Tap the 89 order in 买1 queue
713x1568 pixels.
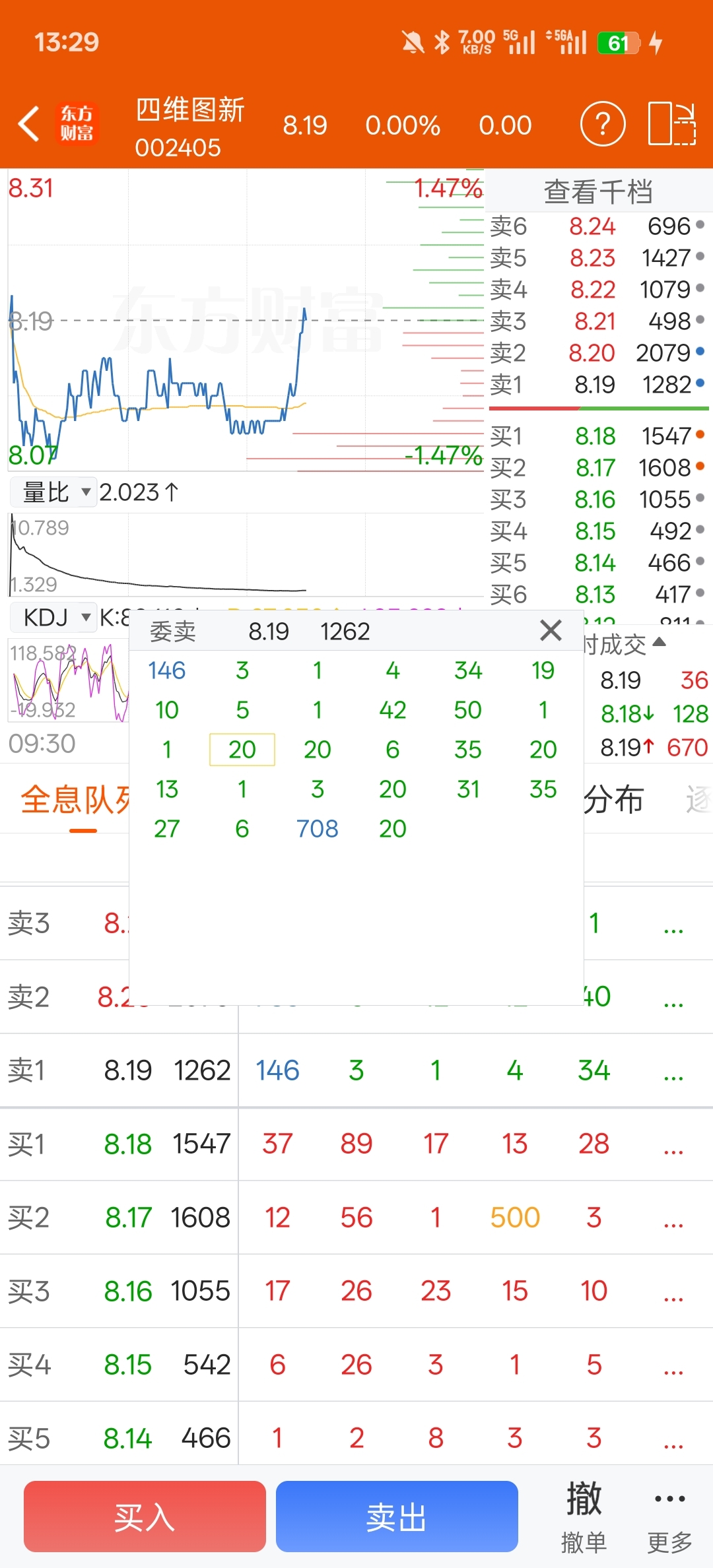[356, 1144]
